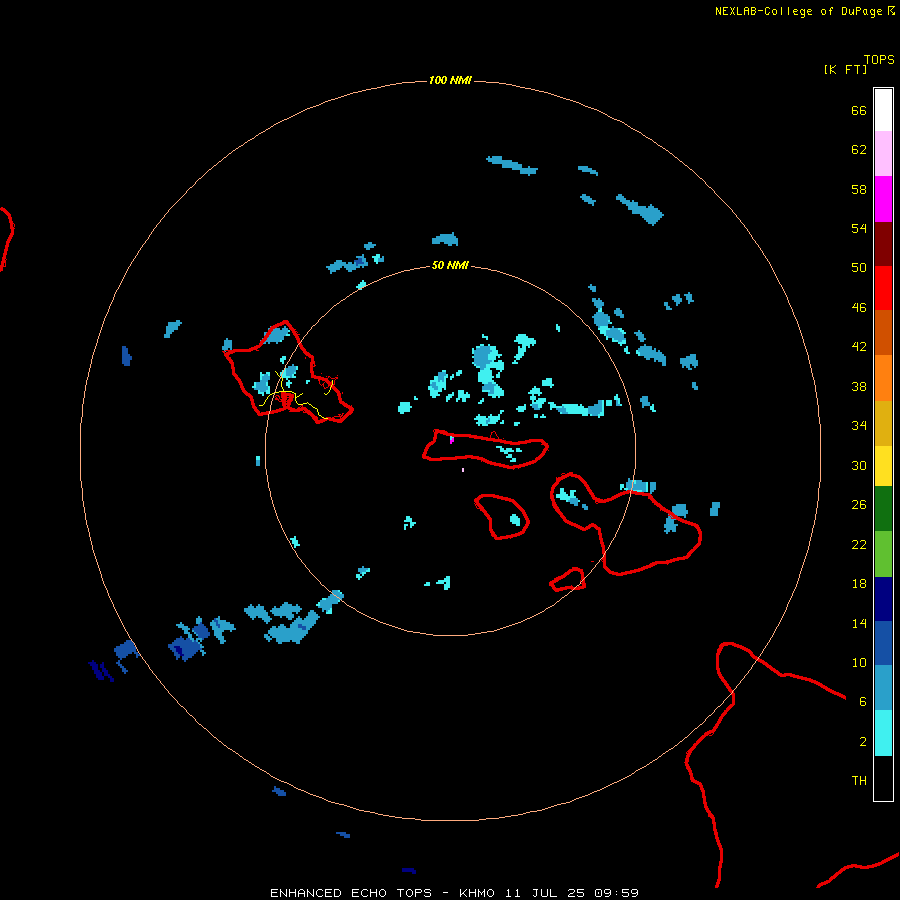Click the "TOPS" legend title
Image resolution: width=900 pixels, height=900 pixels.
click(x=879, y=59)
